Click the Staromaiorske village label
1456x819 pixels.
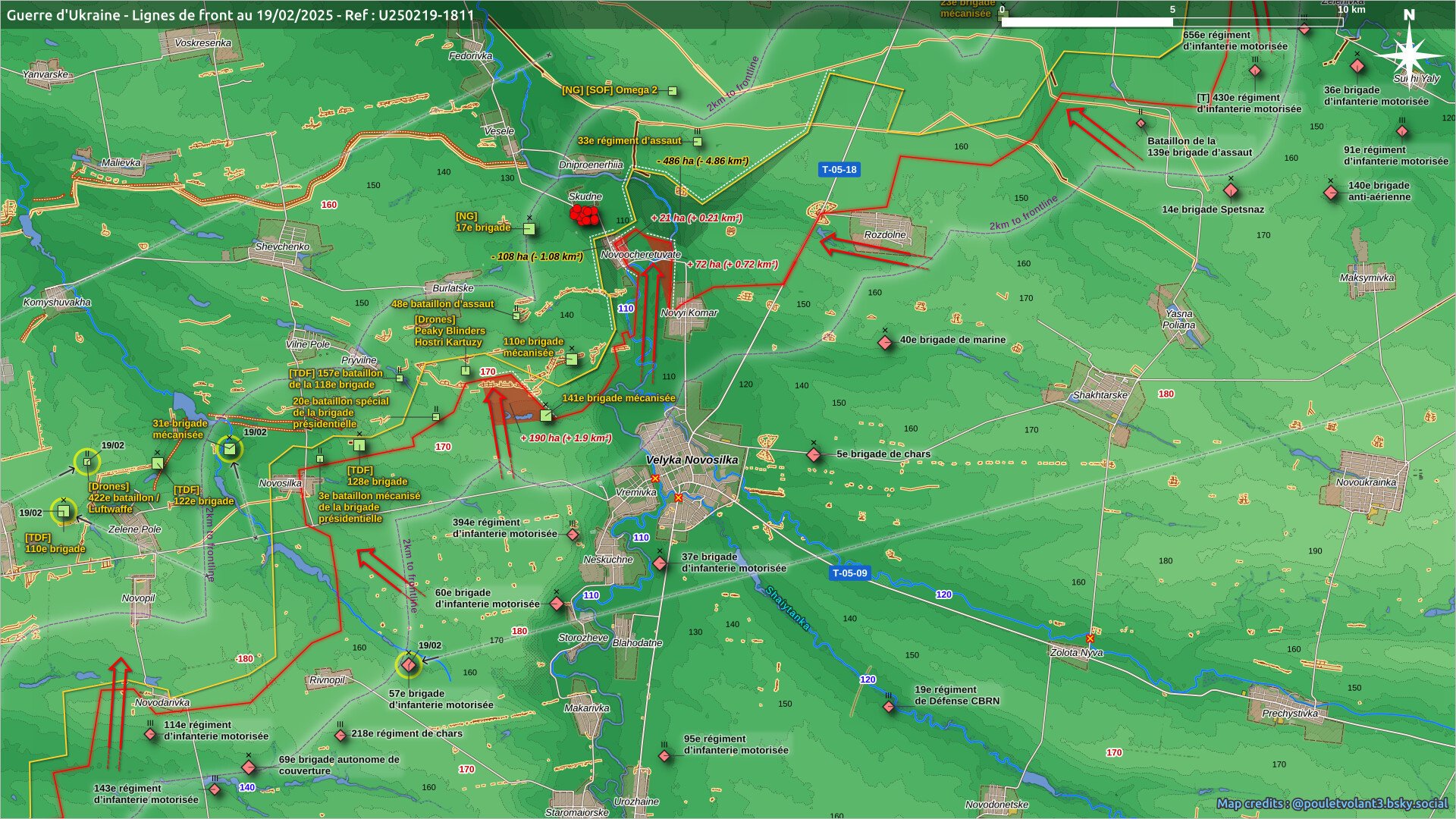[x=577, y=813]
